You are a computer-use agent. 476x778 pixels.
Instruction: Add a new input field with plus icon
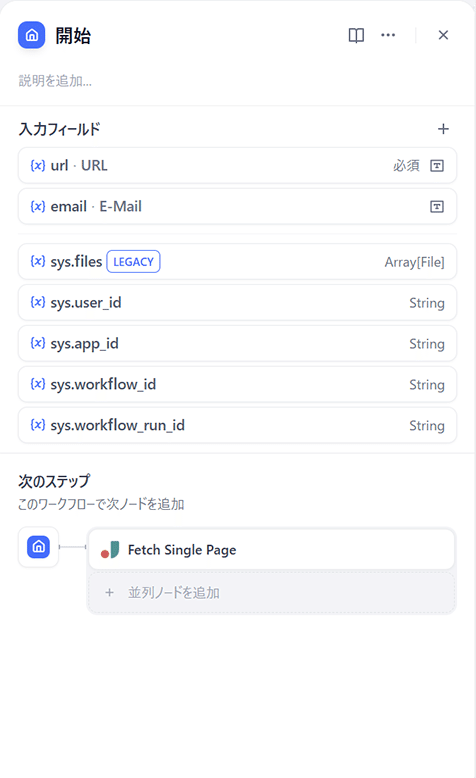pos(443,129)
